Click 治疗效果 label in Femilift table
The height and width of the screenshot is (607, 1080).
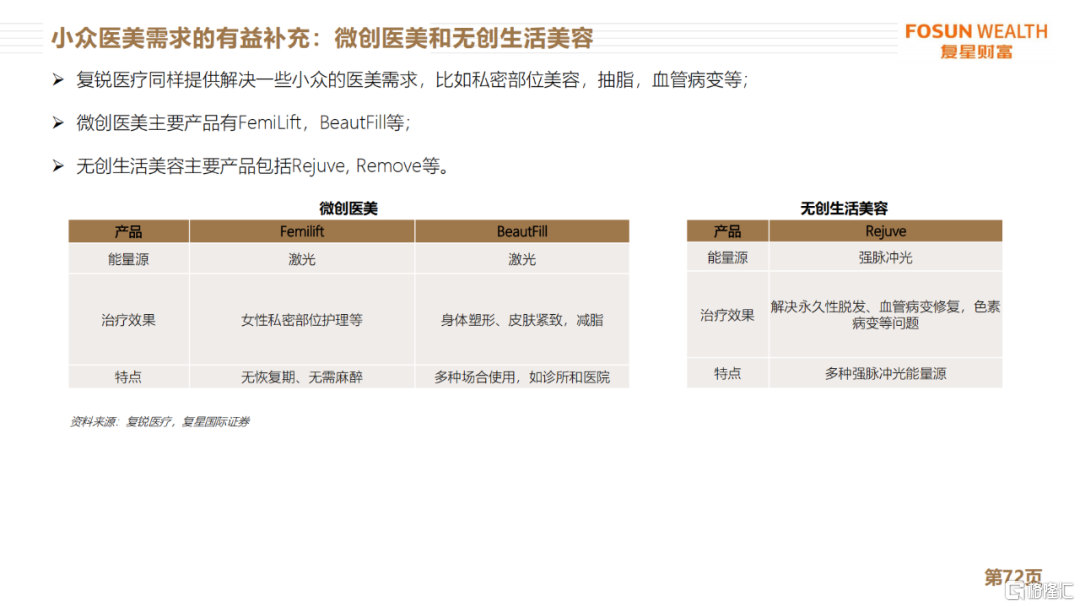(x=129, y=320)
